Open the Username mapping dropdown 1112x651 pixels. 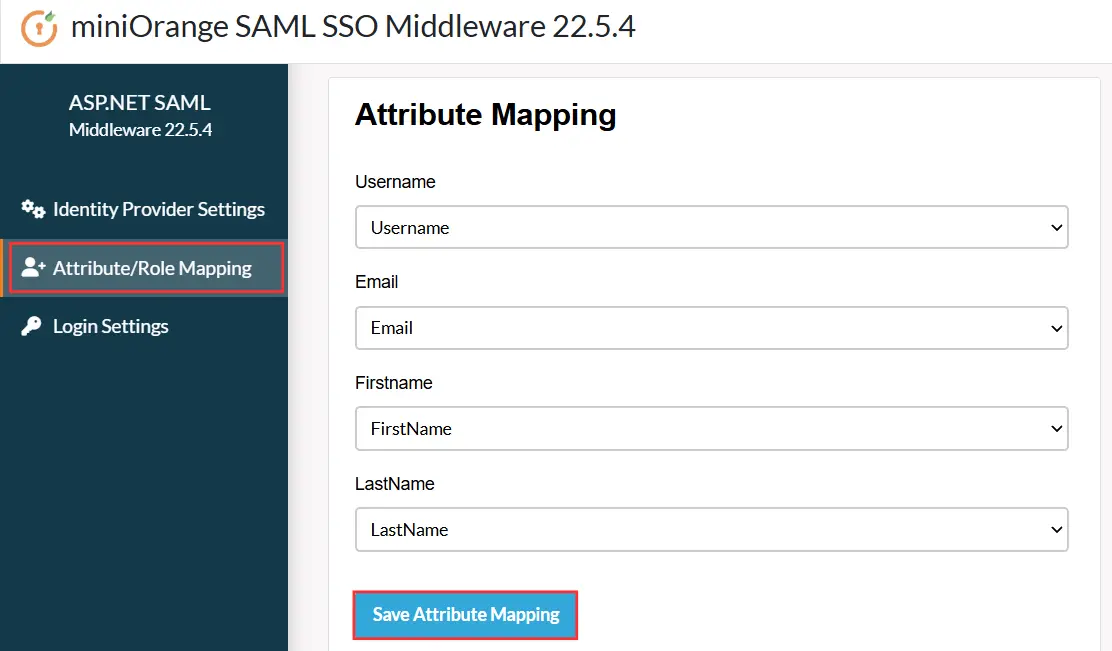pos(711,227)
